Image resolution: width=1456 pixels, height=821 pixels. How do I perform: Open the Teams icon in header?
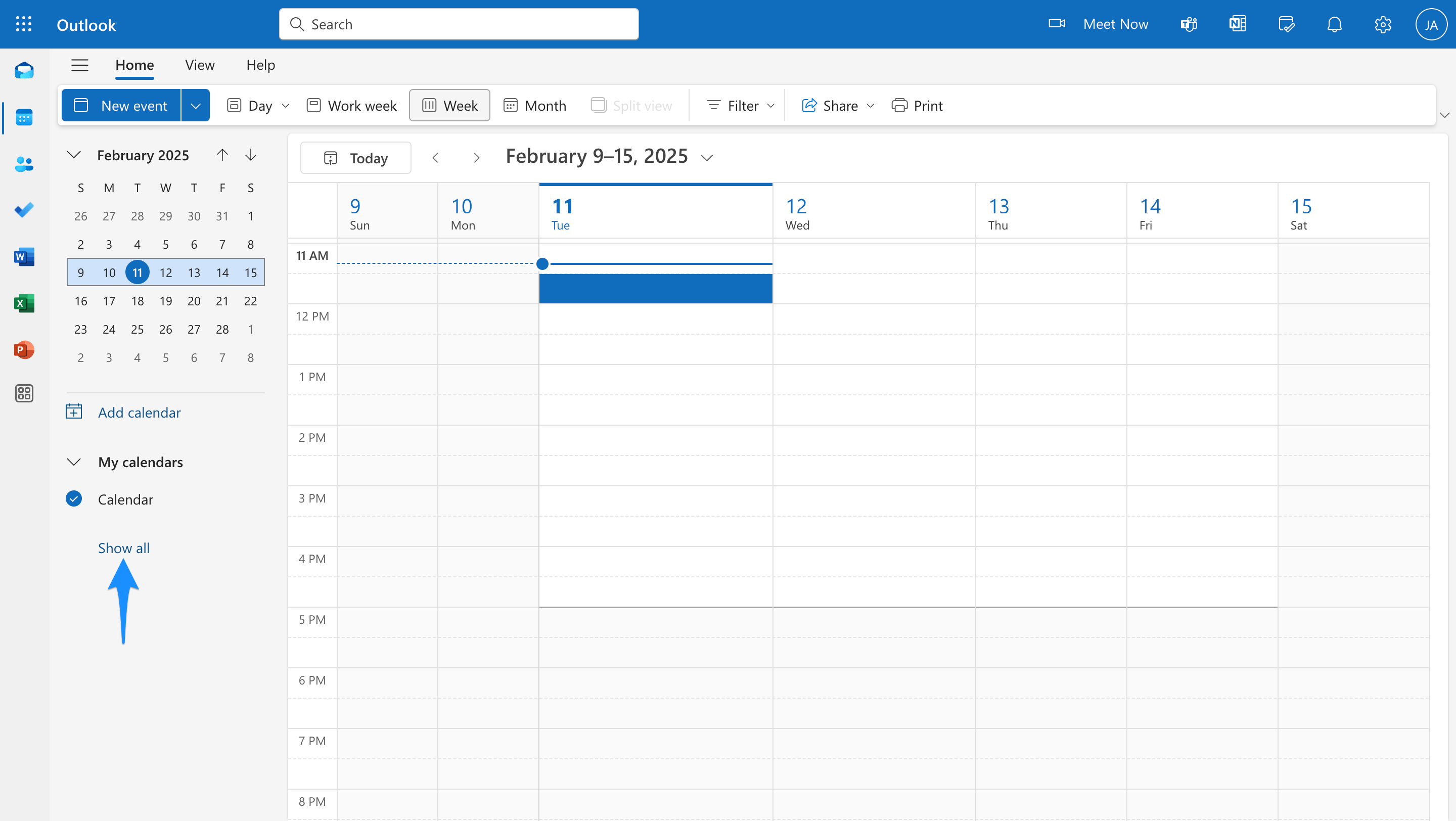tap(1189, 24)
